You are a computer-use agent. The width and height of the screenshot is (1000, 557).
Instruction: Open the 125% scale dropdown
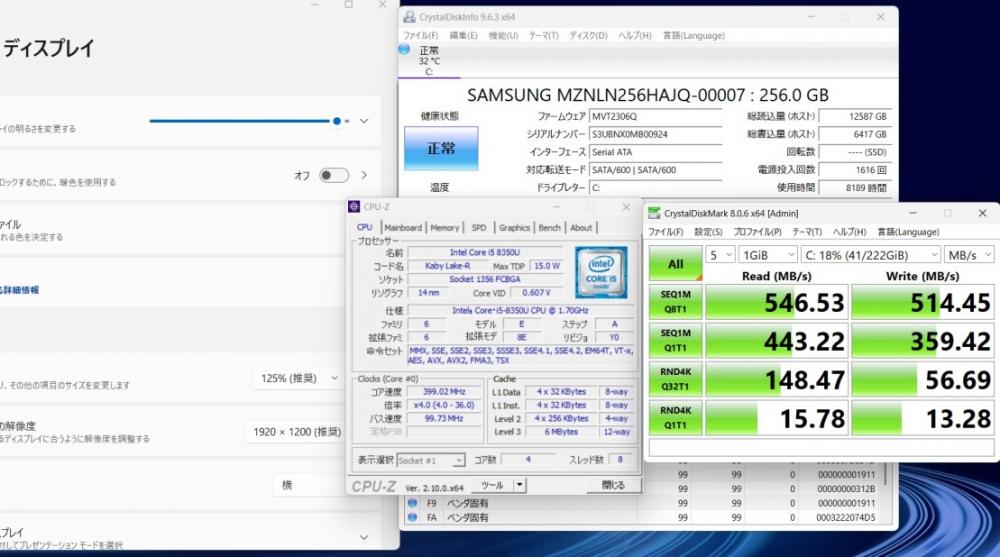298,378
